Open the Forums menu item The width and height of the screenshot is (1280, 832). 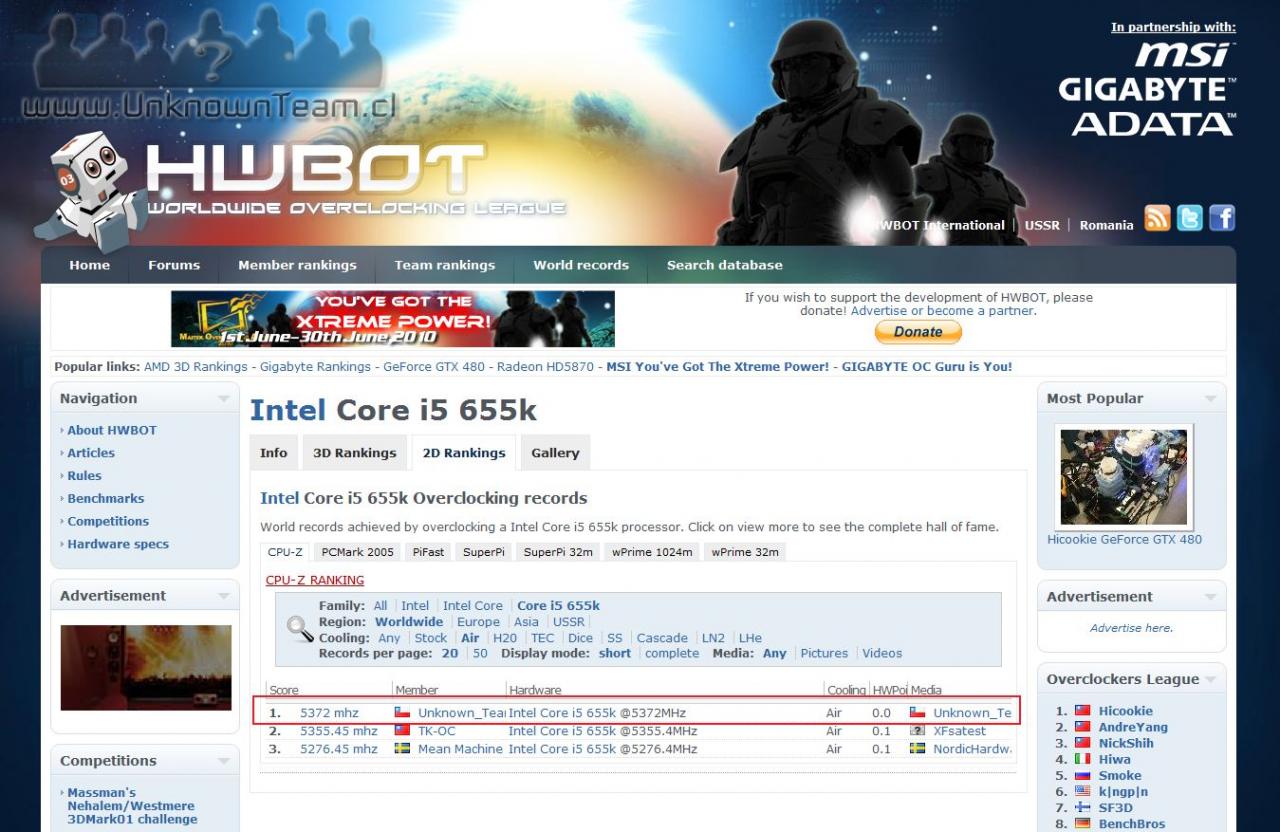[x=174, y=265]
